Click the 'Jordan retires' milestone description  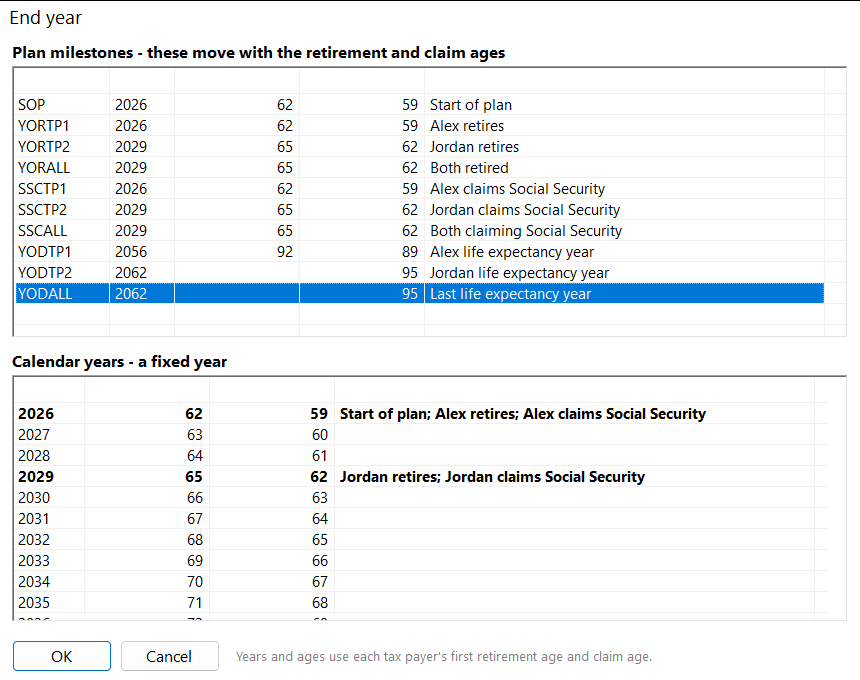tap(474, 146)
